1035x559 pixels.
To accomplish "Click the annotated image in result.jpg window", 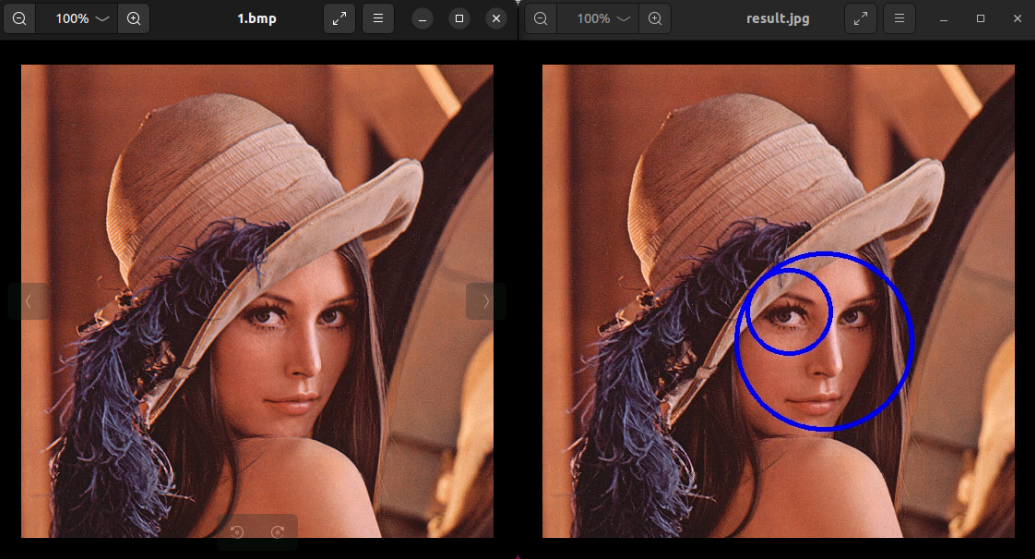I will 778,301.
